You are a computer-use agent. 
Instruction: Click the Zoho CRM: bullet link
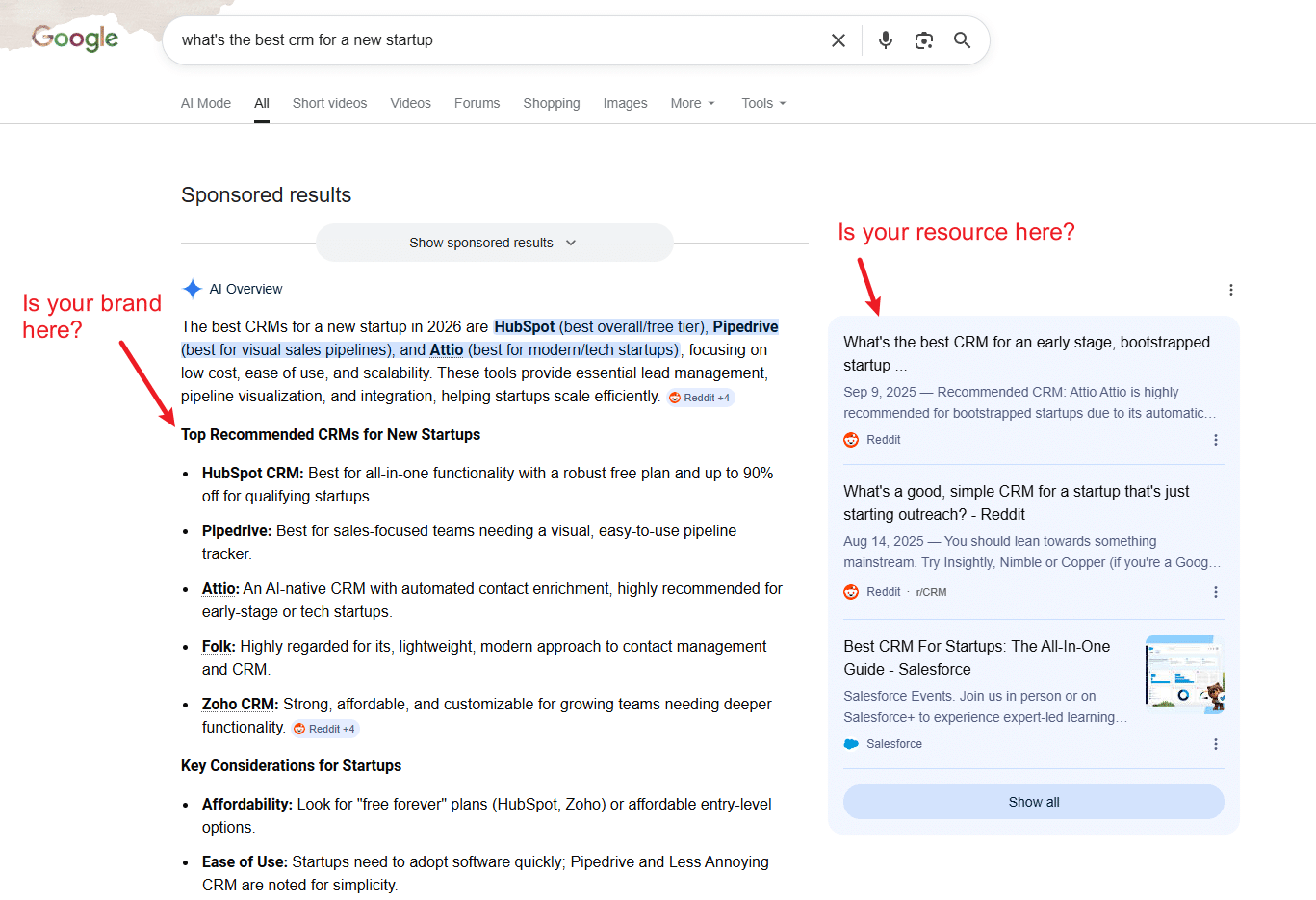click(x=240, y=704)
